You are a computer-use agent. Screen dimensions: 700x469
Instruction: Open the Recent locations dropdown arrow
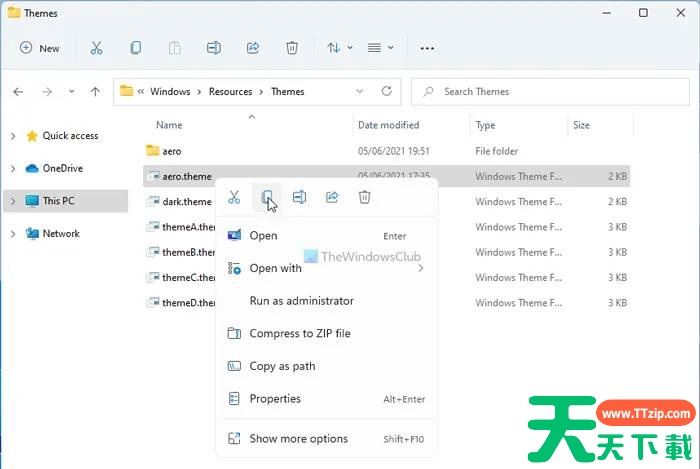point(71,92)
